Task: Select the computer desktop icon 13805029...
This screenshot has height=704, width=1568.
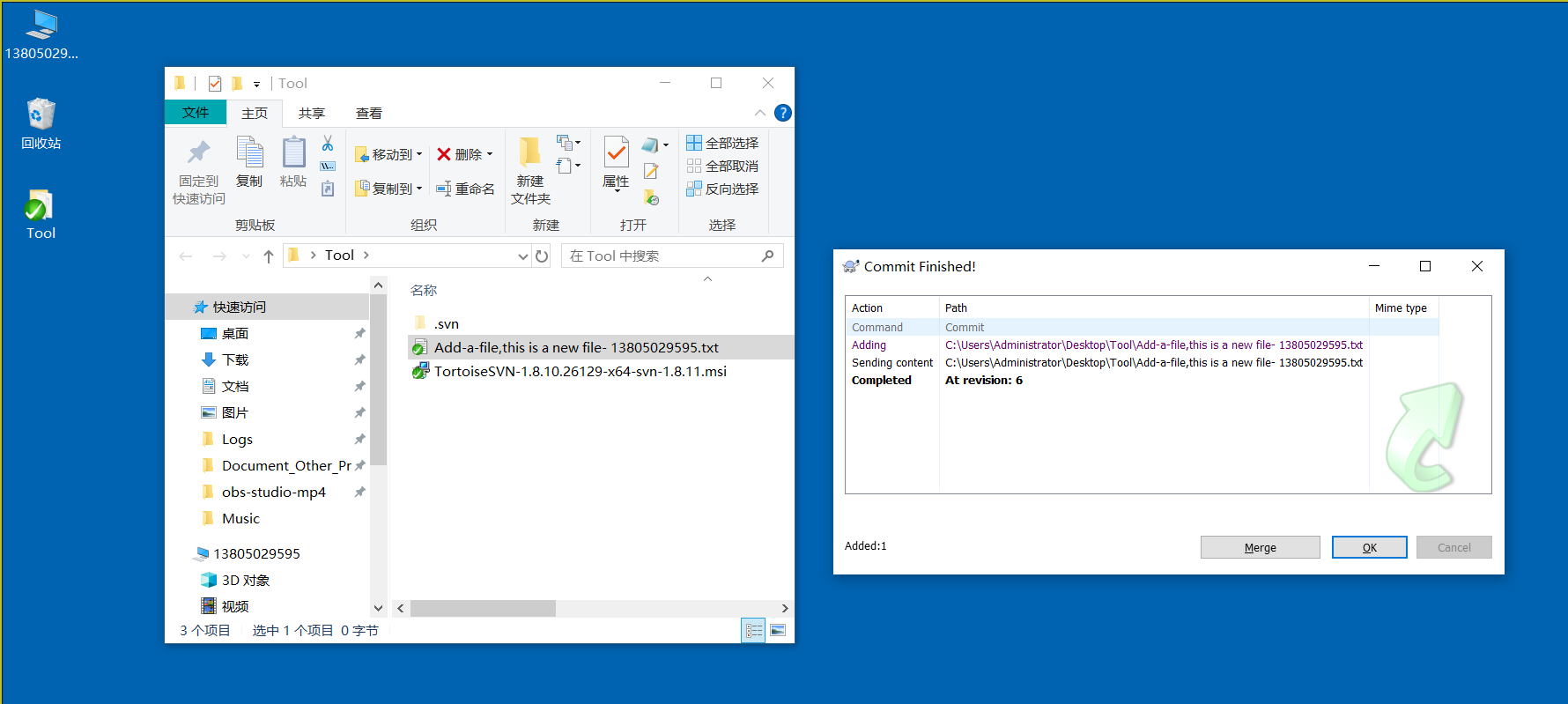Action: [41, 34]
